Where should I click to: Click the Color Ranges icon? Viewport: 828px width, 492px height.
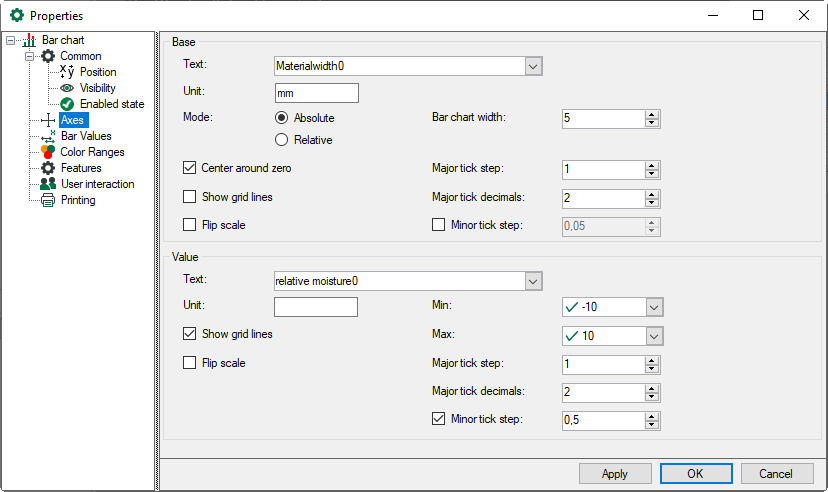[48, 152]
